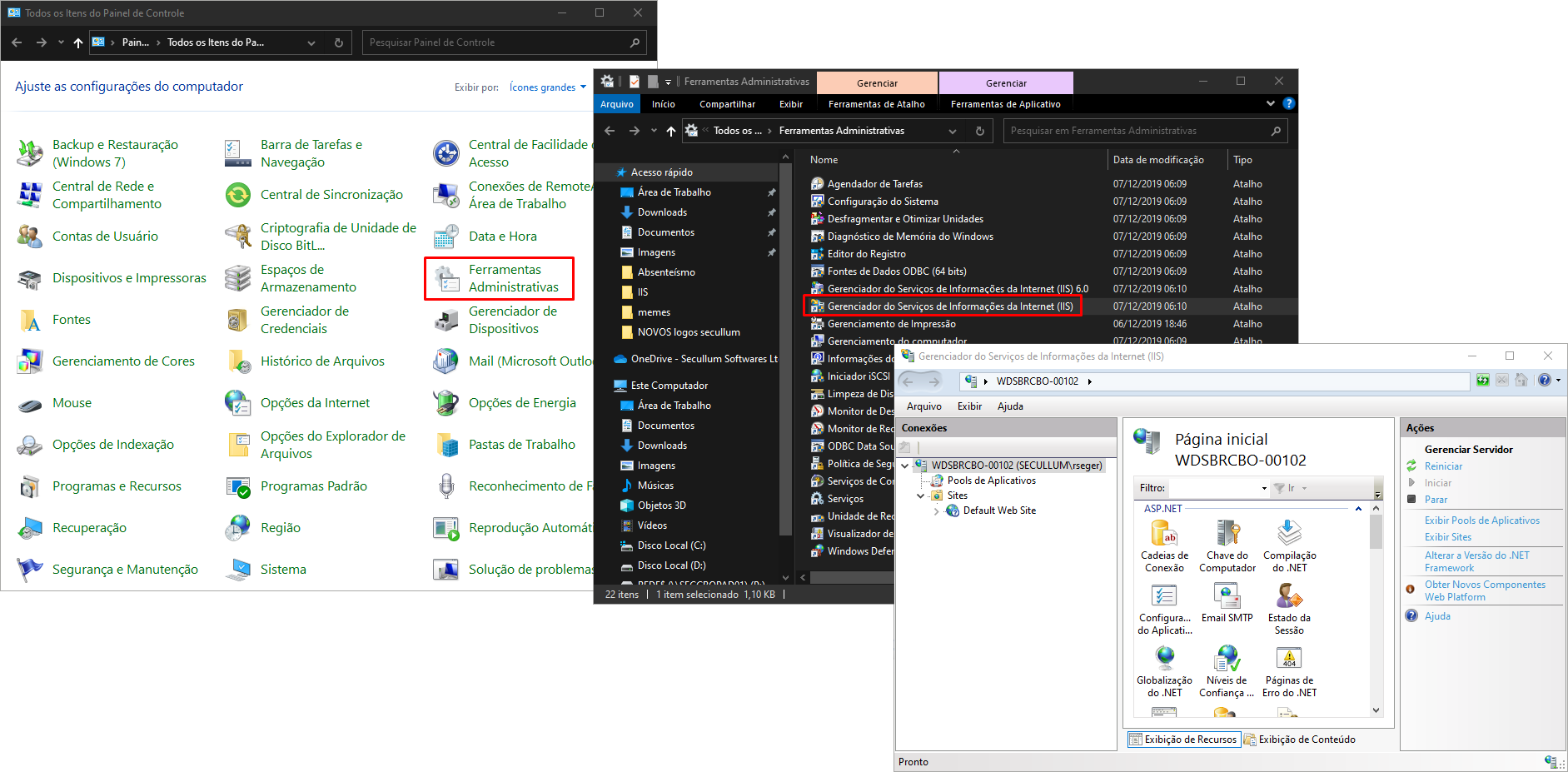This screenshot has width=1568, height=772.
Task: Open the Ícones grandes view dropdown
Action: click(x=547, y=87)
